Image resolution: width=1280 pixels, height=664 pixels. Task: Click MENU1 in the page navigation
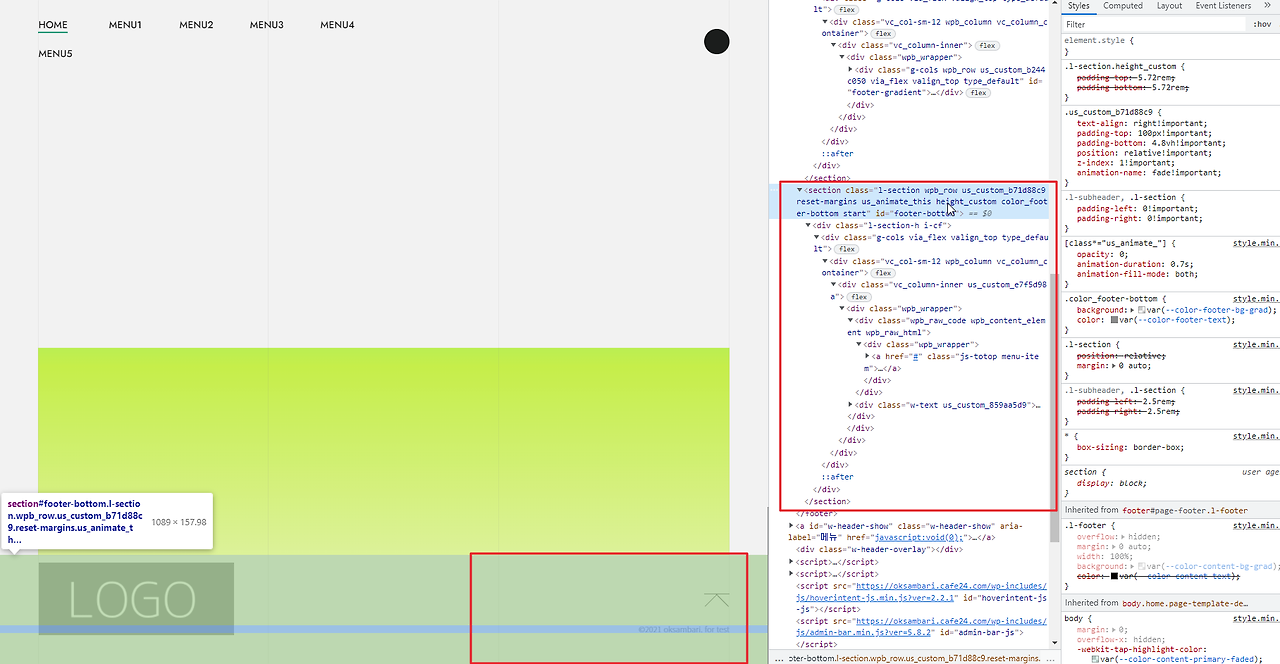tap(125, 25)
